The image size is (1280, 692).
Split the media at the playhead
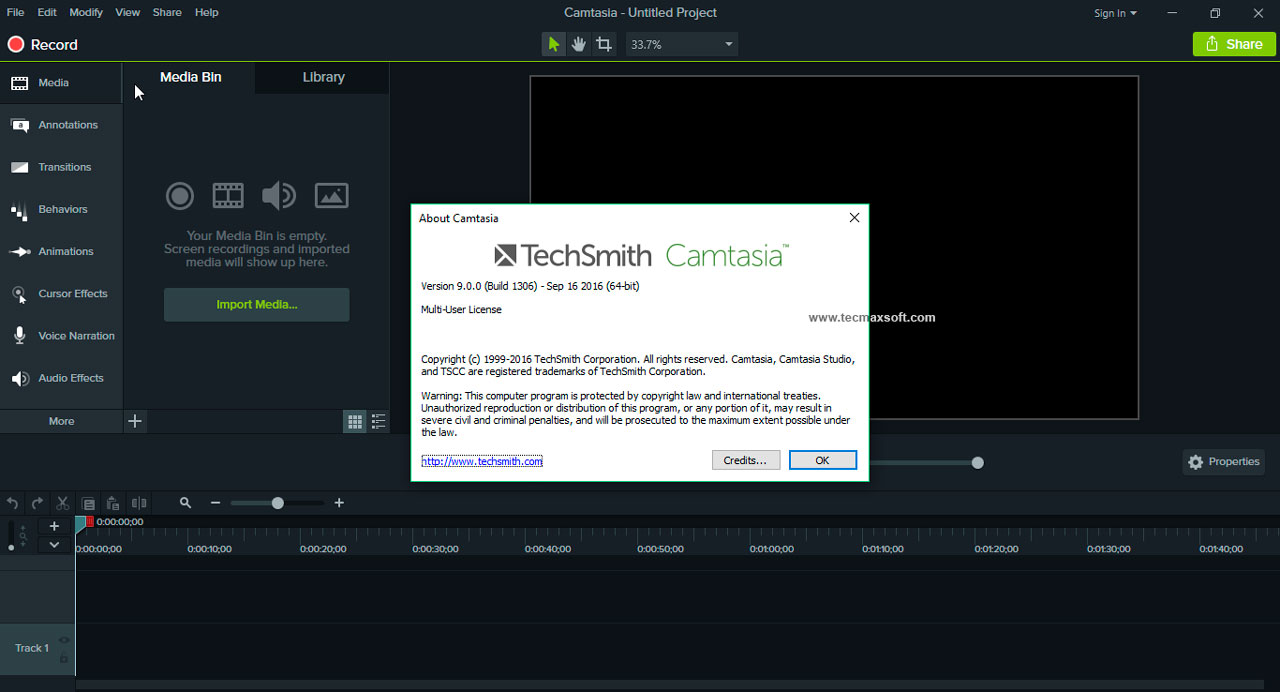139,502
